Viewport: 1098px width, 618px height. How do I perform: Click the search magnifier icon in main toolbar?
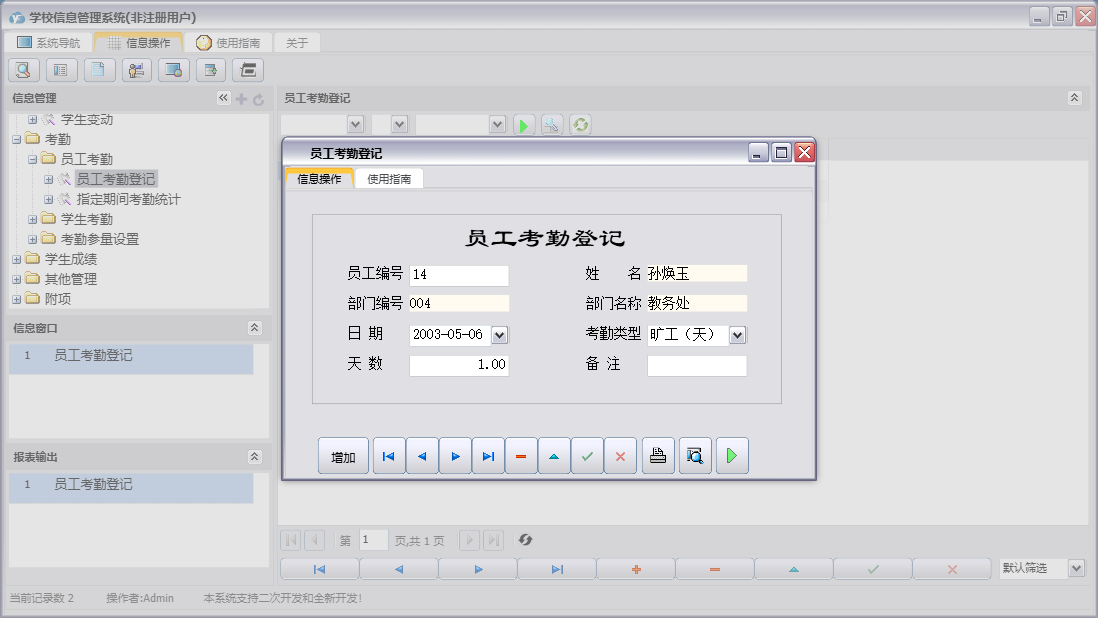[x=24, y=70]
